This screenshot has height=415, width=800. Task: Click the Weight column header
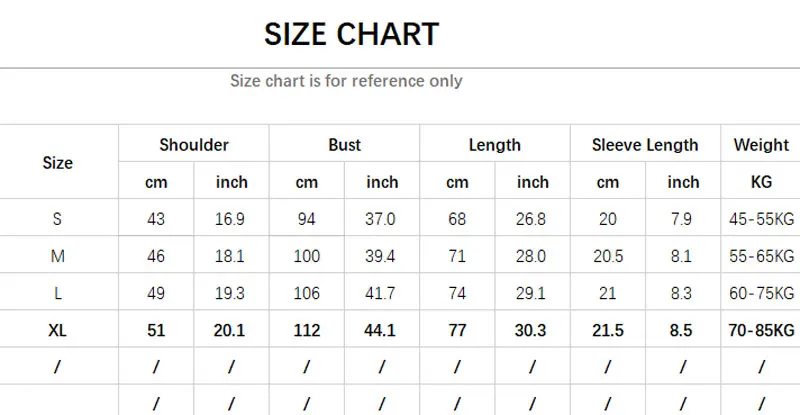(761, 145)
